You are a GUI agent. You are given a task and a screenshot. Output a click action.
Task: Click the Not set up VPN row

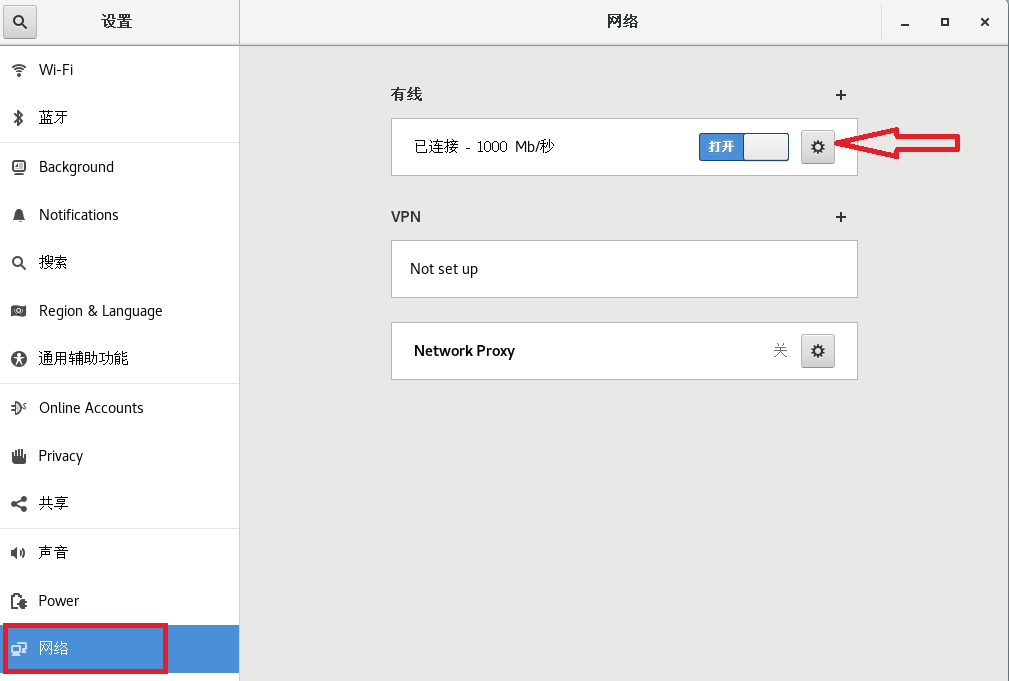pyautogui.click(x=623, y=268)
